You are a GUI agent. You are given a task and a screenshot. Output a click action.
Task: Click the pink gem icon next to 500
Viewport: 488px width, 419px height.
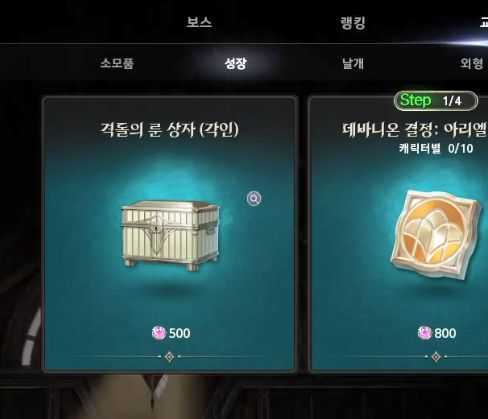click(159, 333)
